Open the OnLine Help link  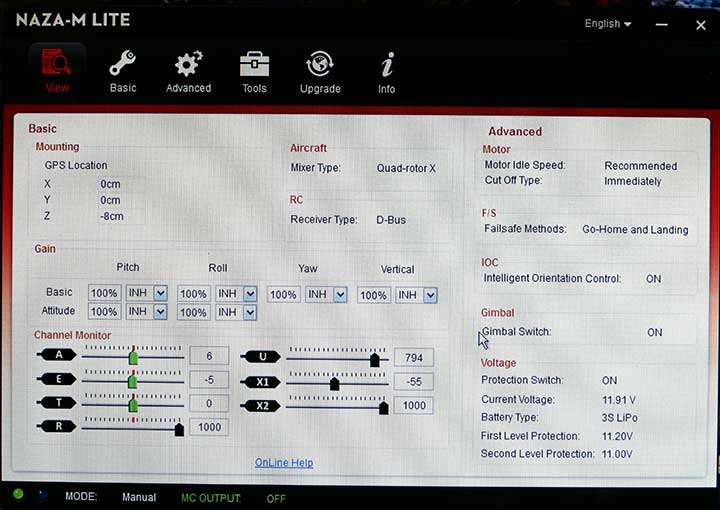[x=284, y=462]
